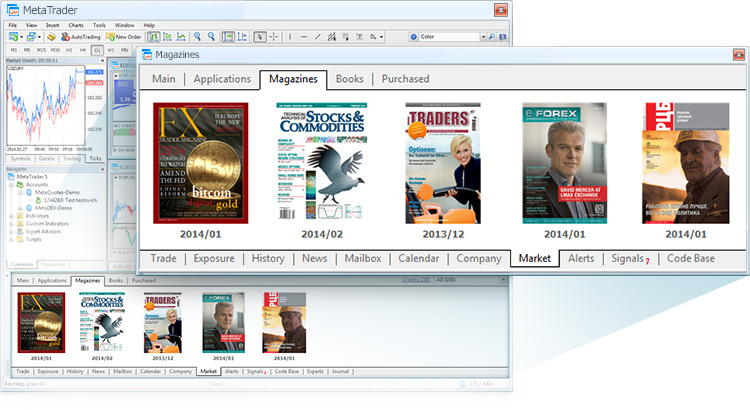
Task: Select the vertical line drawing tool
Action: [x=290, y=37]
